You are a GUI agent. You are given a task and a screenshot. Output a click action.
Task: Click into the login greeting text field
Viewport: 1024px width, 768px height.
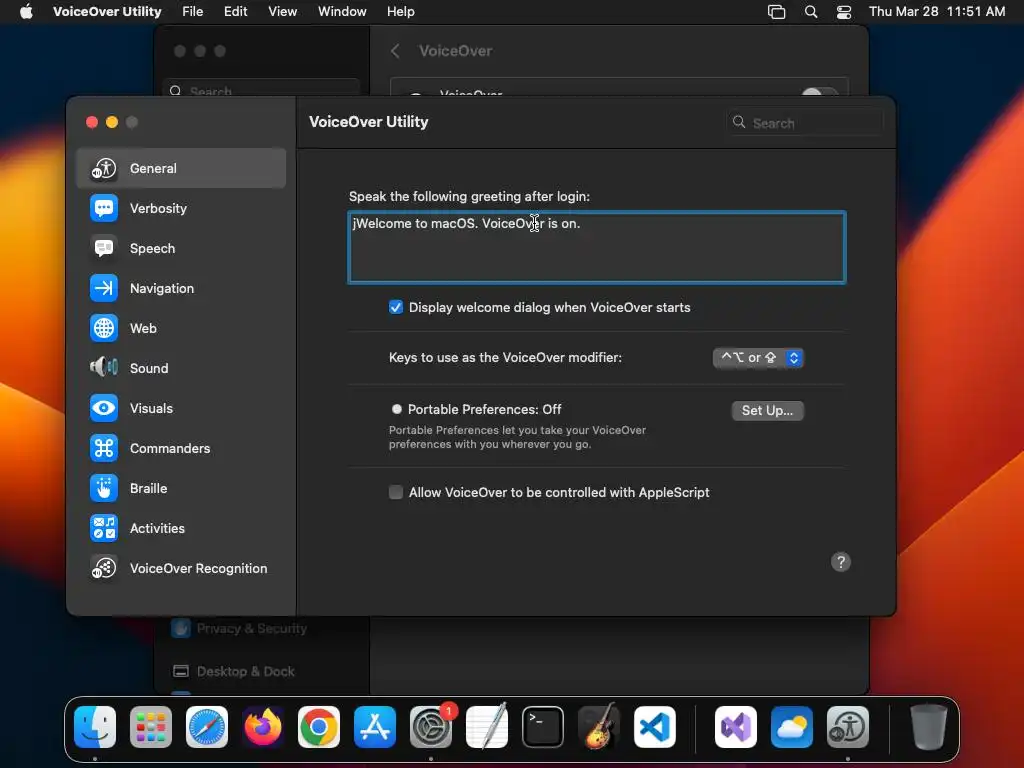(x=597, y=247)
